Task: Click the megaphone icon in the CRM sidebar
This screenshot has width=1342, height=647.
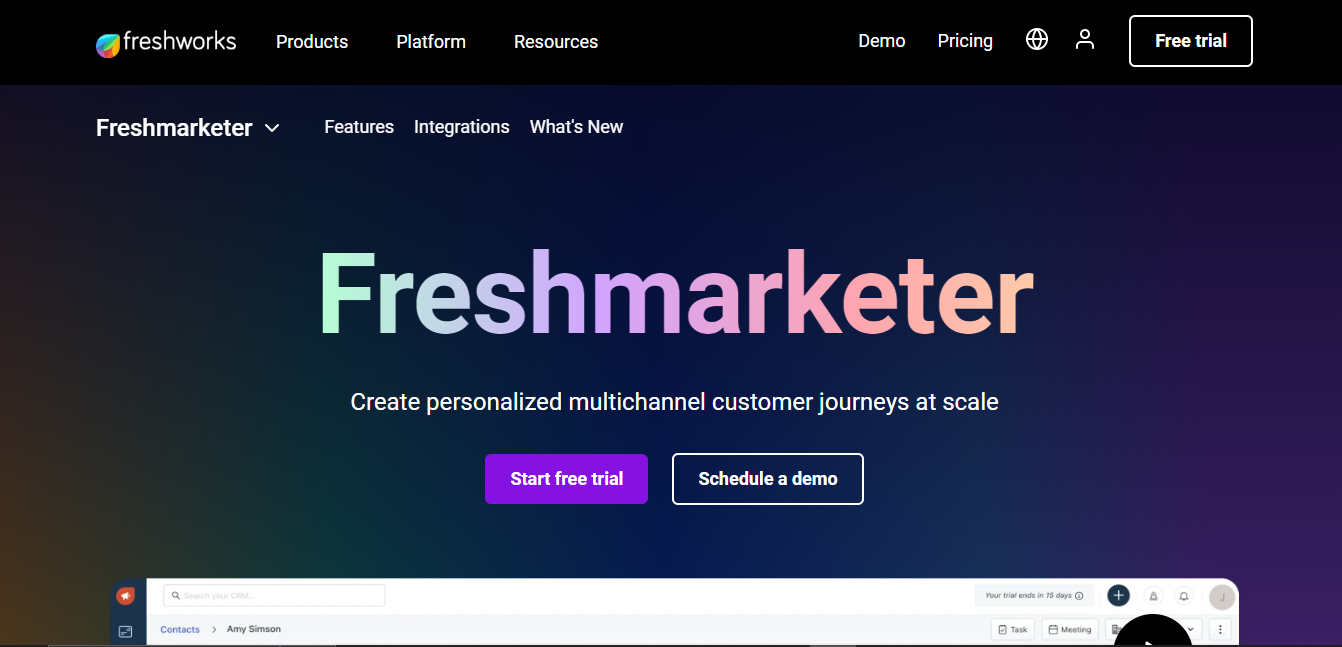Action: click(x=125, y=596)
